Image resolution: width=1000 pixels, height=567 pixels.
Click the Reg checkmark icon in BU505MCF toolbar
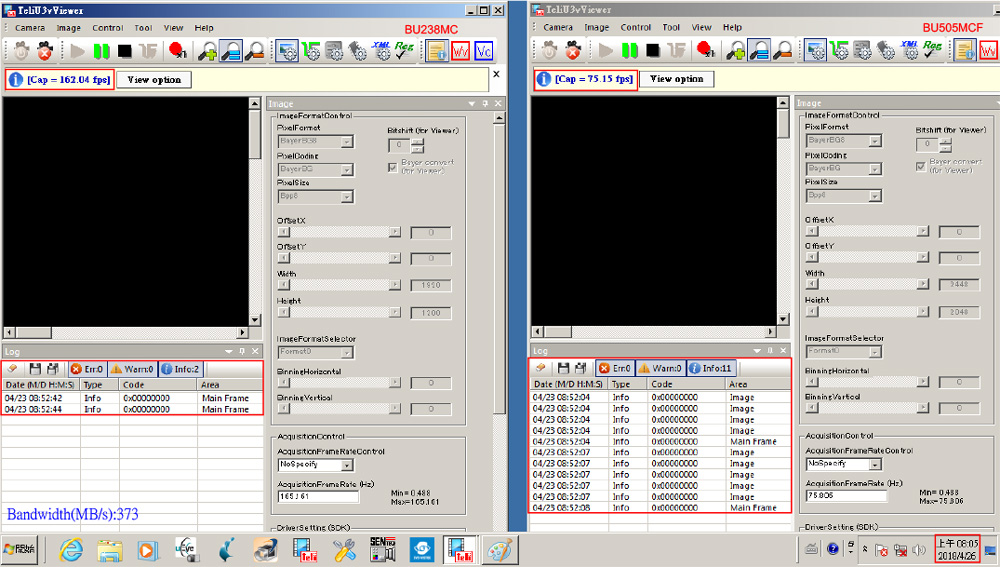tap(932, 50)
